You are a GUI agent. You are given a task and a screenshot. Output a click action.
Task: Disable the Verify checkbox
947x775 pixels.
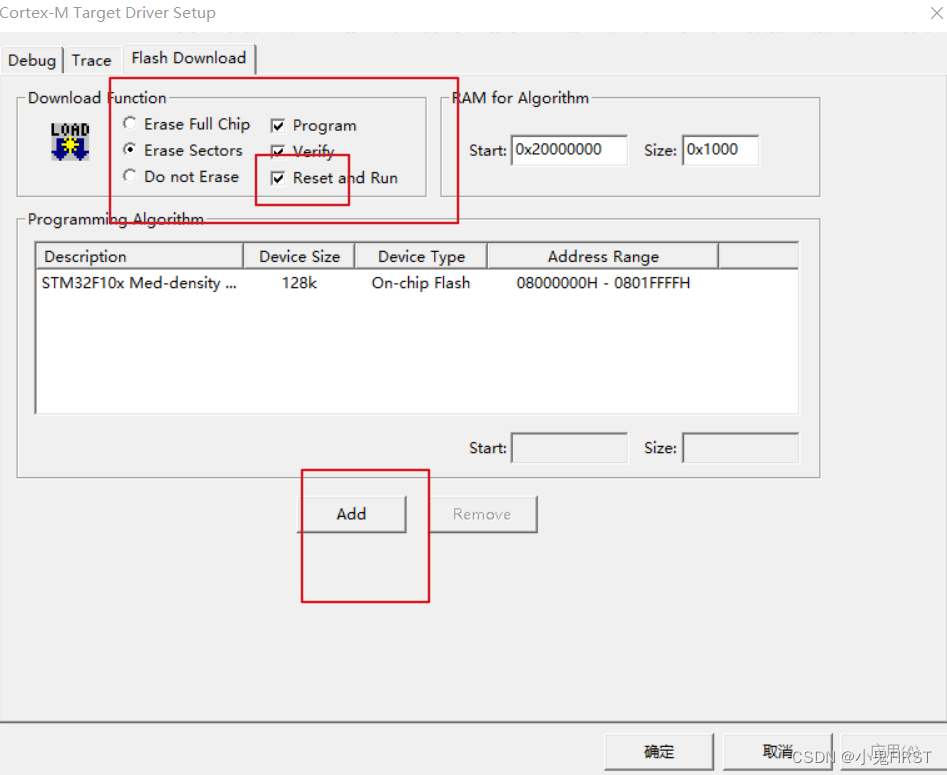[277, 152]
